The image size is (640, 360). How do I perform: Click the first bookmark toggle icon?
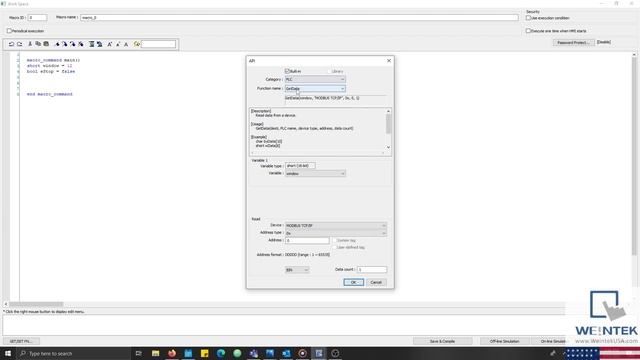57,44
